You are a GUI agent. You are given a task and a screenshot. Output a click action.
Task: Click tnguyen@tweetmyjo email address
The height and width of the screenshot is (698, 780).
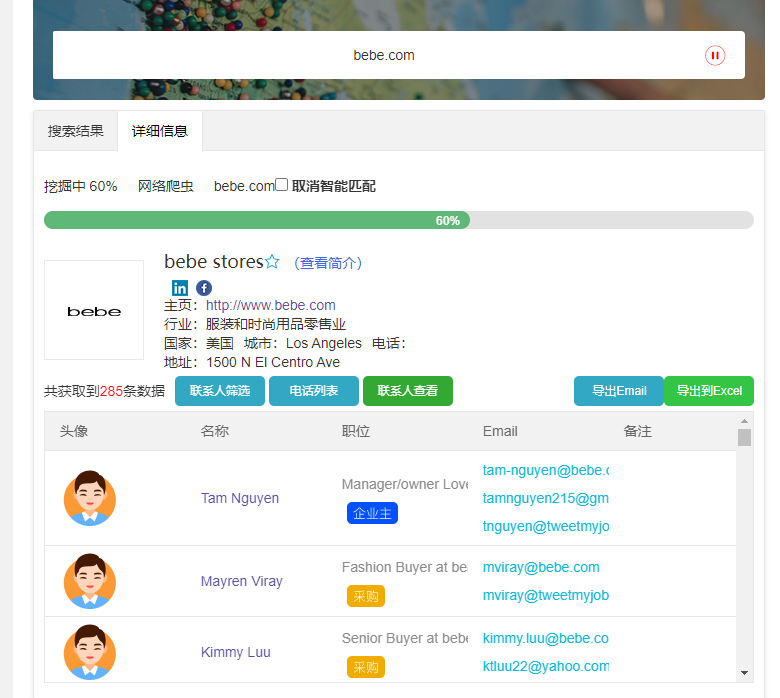click(x=546, y=526)
